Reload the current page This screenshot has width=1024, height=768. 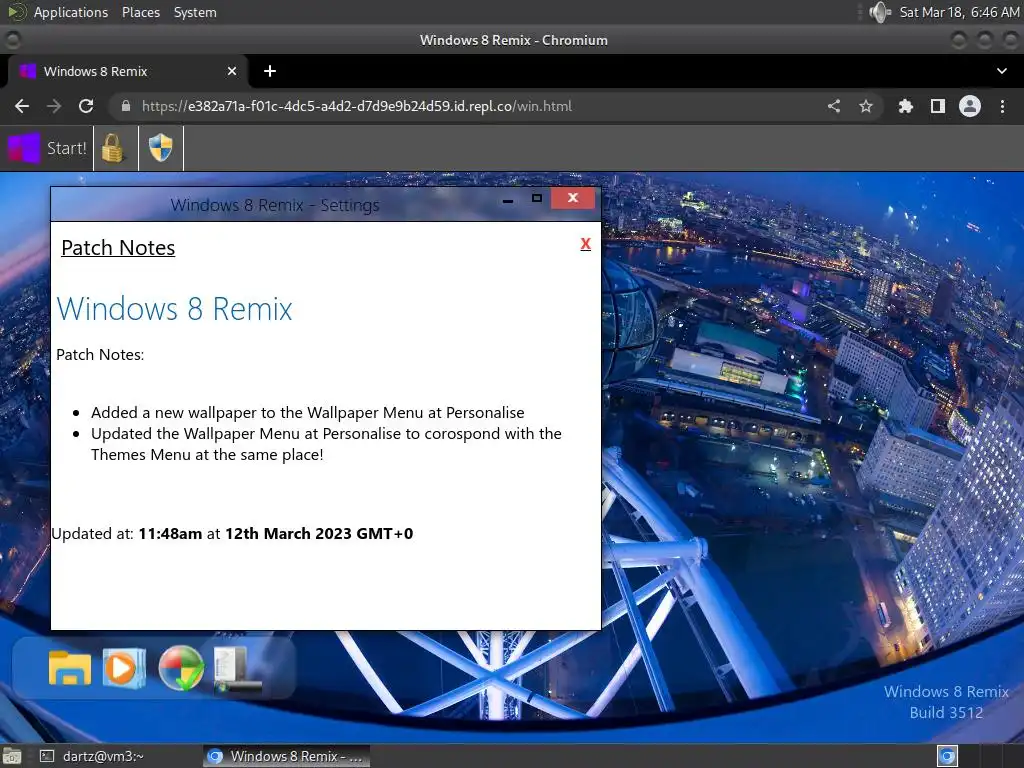tap(86, 106)
